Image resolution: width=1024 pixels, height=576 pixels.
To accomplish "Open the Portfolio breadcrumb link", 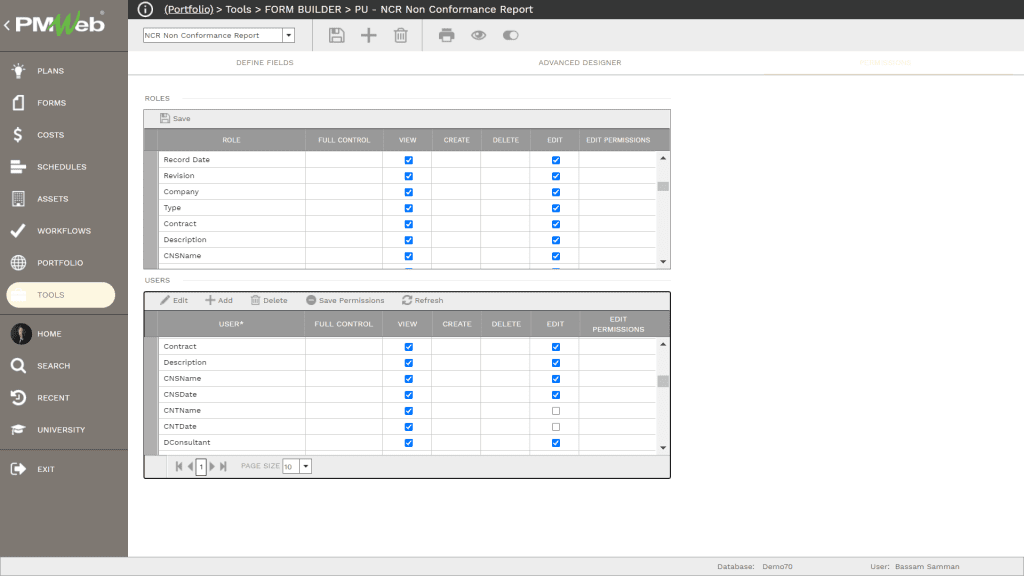I will 189,9.
